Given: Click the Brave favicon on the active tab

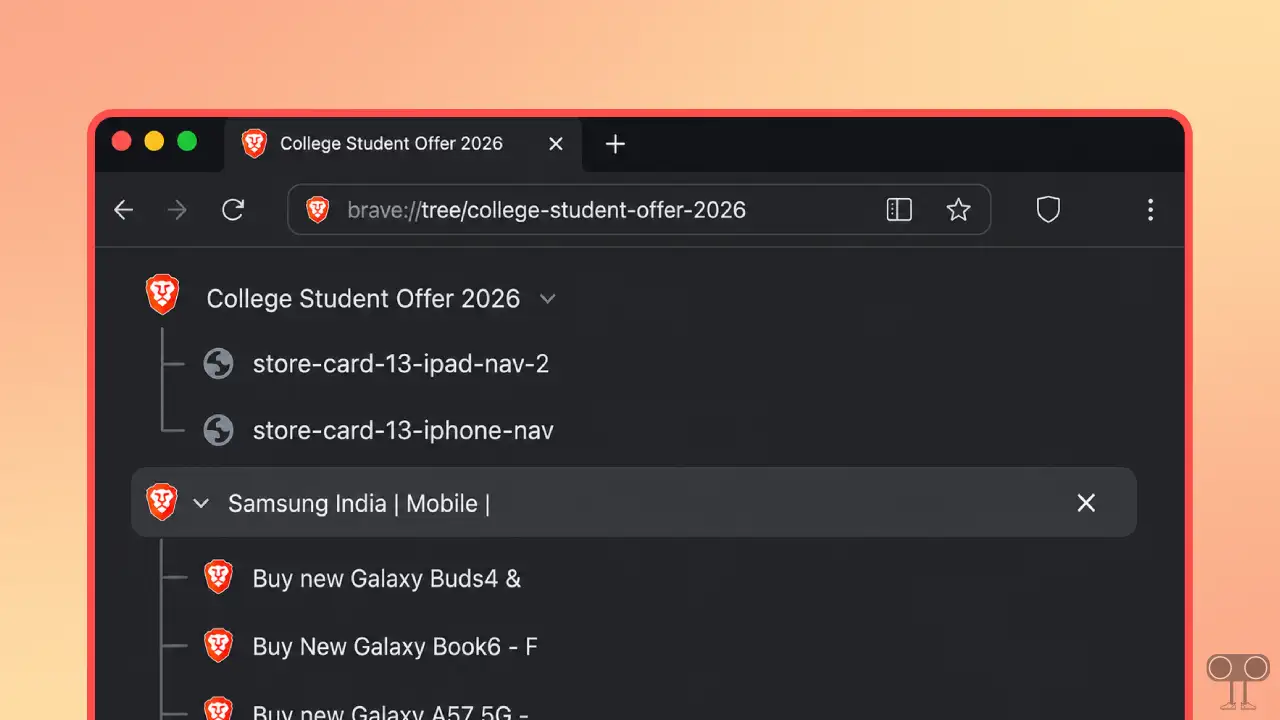Looking at the screenshot, I should 254,143.
